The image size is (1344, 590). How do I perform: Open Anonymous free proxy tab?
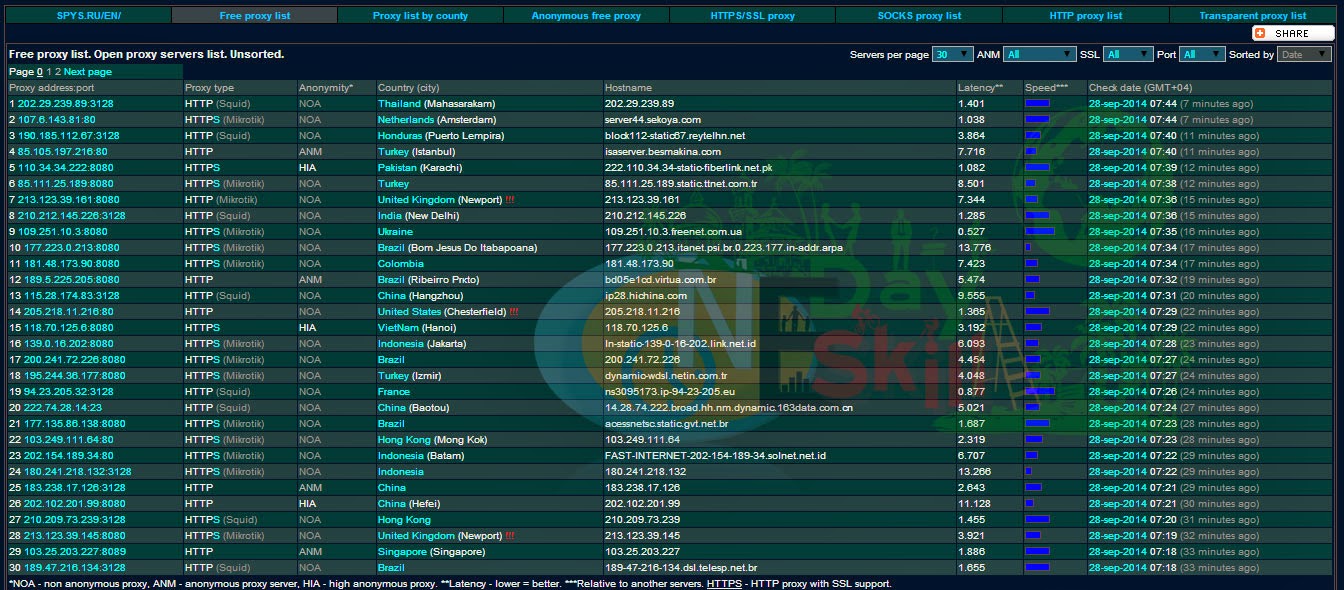(586, 15)
